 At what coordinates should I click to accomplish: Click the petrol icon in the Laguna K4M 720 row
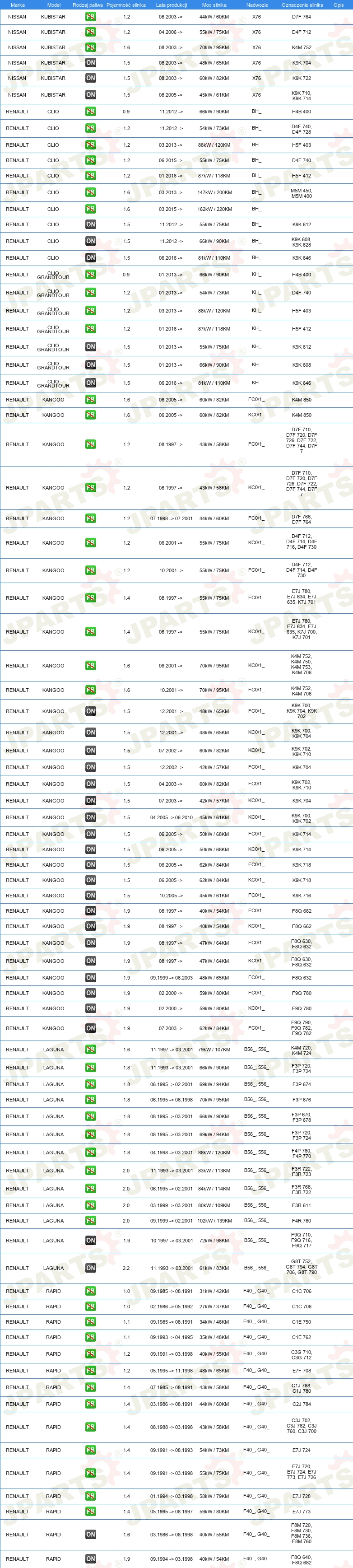(90, 1050)
